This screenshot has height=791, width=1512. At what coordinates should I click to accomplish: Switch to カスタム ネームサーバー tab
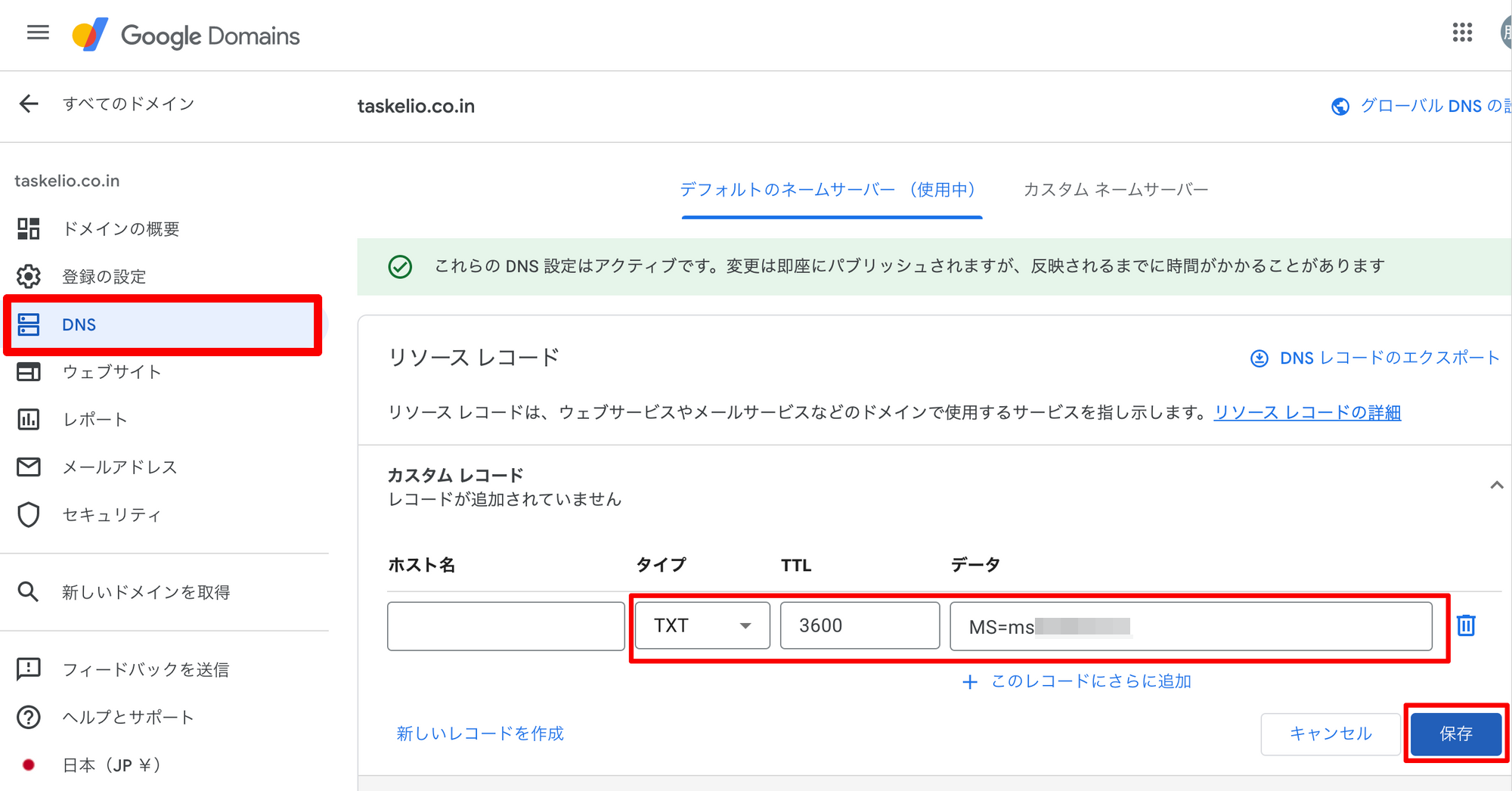click(x=1115, y=190)
